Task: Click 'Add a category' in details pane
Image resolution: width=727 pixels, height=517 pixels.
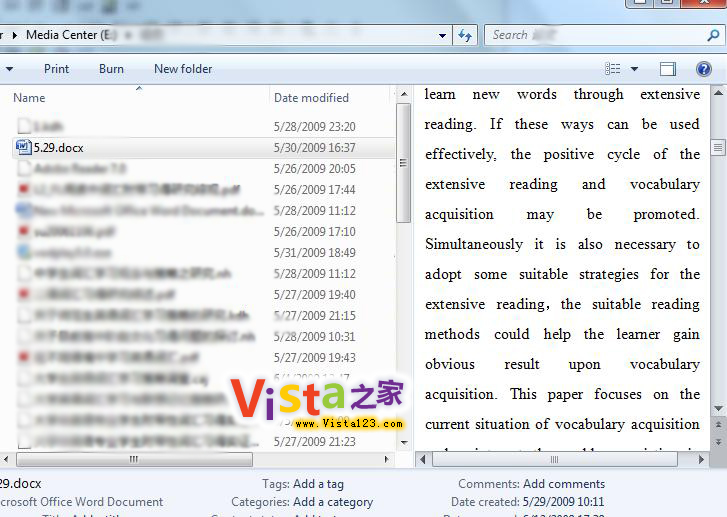Action: (x=333, y=502)
